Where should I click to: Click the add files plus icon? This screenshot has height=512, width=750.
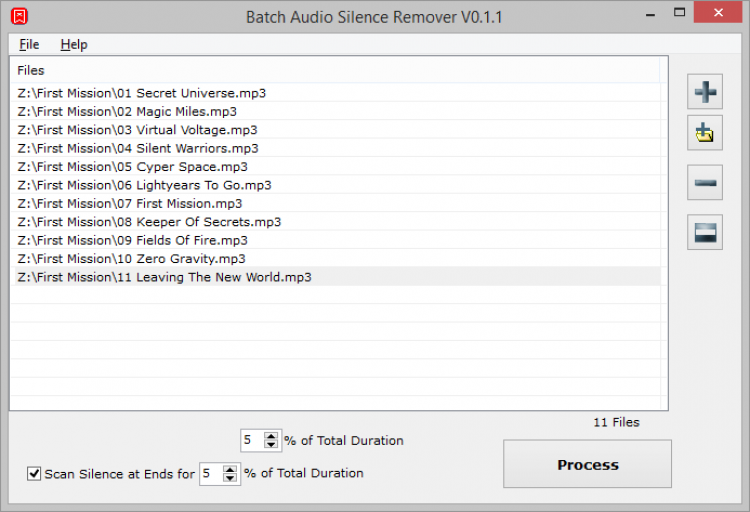coord(705,92)
